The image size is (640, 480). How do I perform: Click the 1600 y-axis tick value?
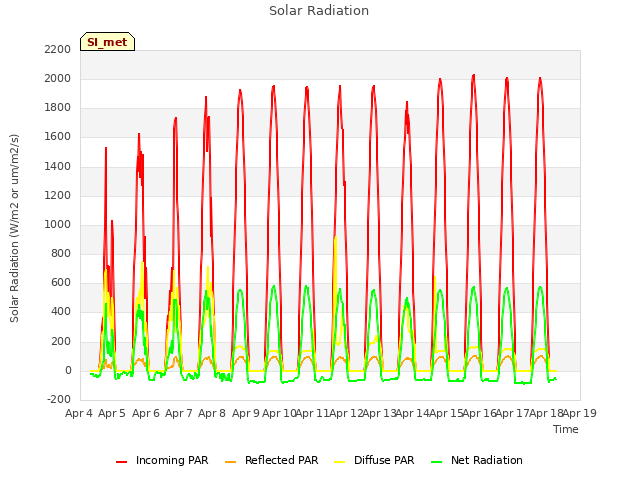[x=58, y=137]
